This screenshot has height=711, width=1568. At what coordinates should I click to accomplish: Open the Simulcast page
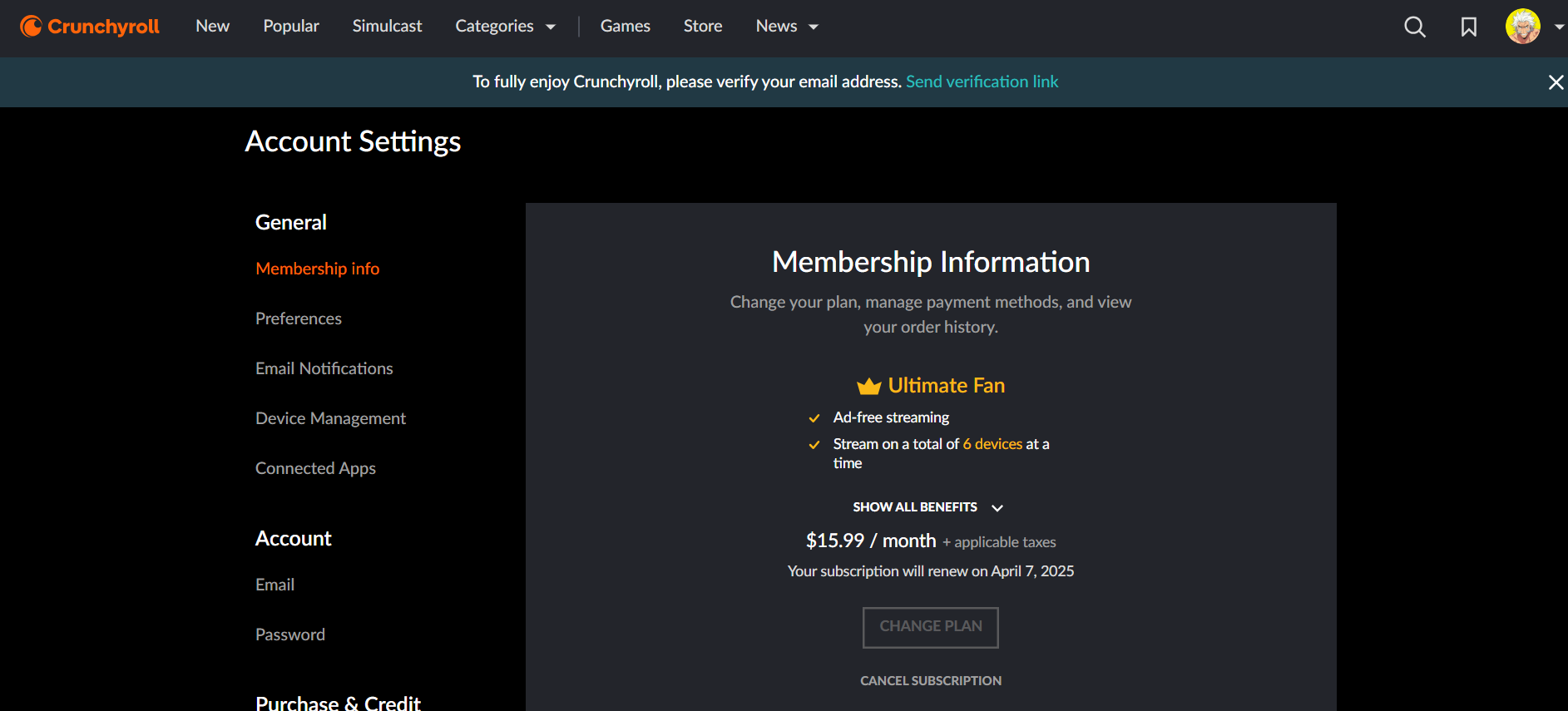point(387,27)
